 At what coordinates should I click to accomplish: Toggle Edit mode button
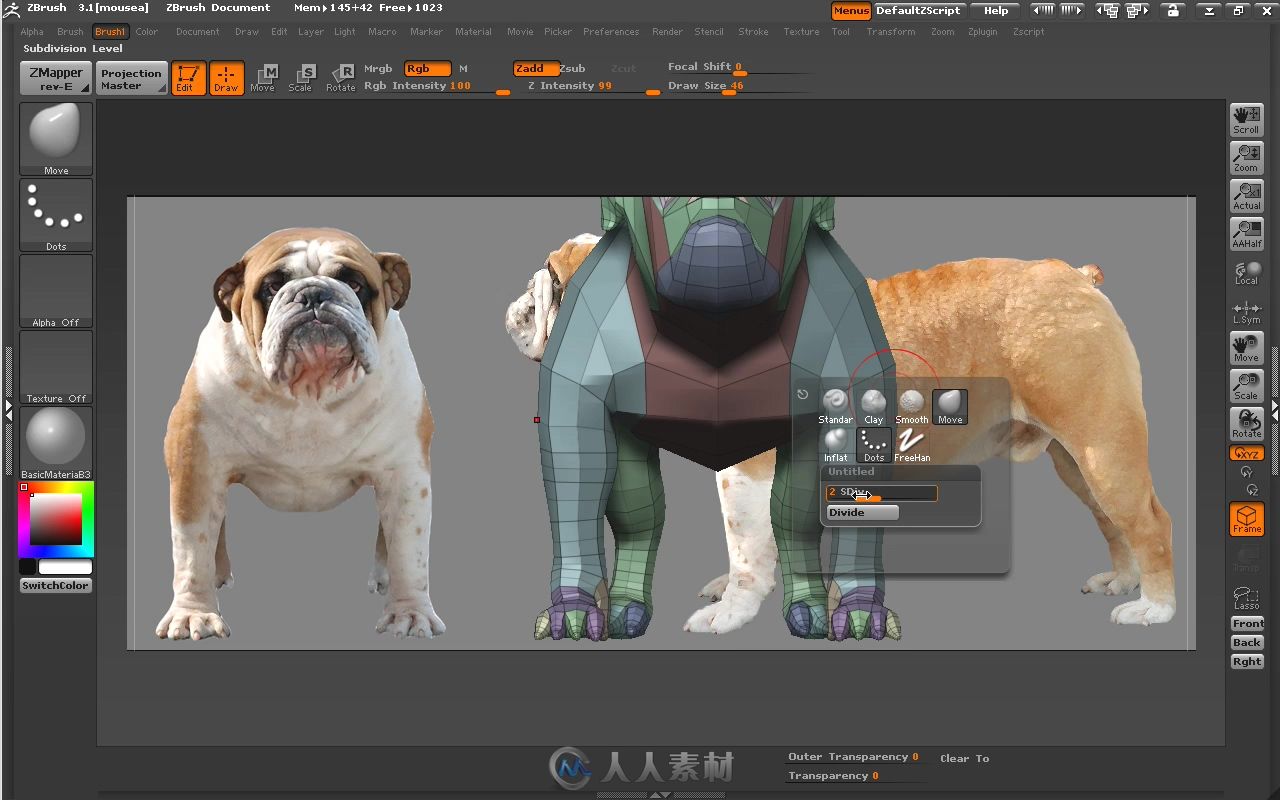188,78
